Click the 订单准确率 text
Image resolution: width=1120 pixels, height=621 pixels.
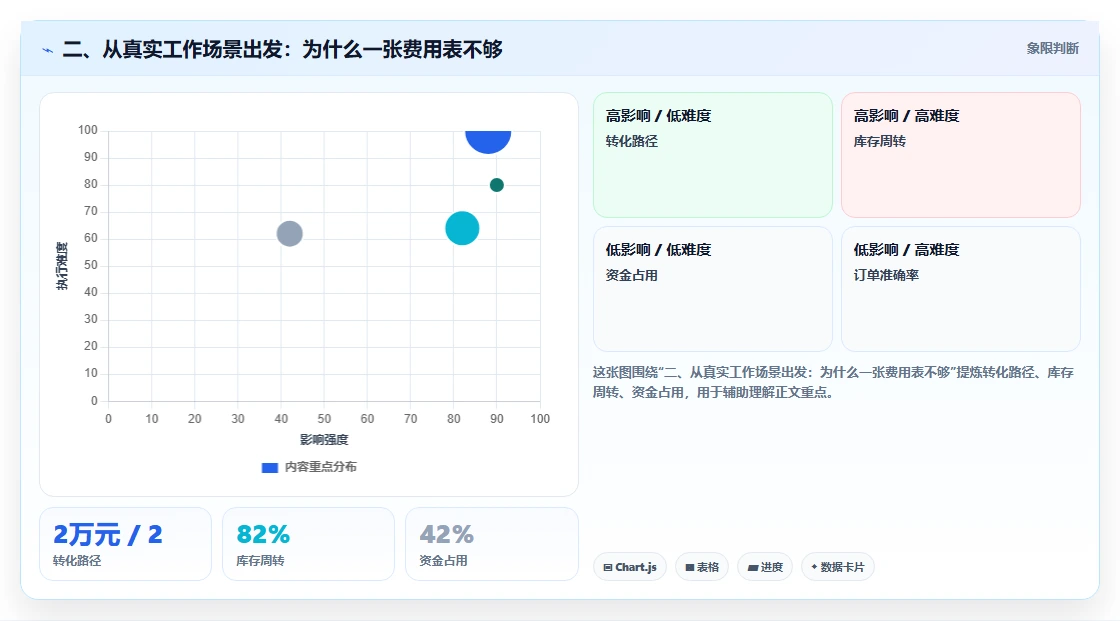[x=886, y=275]
